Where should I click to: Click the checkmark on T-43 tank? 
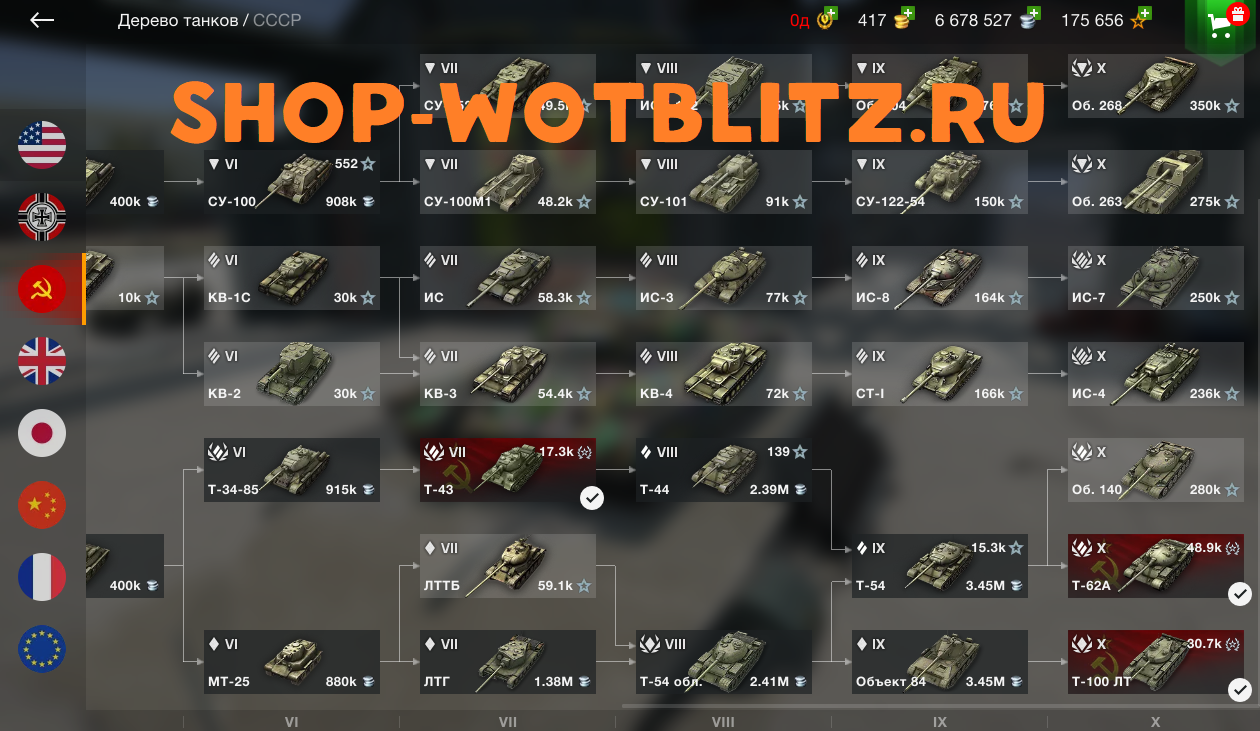[x=592, y=498]
